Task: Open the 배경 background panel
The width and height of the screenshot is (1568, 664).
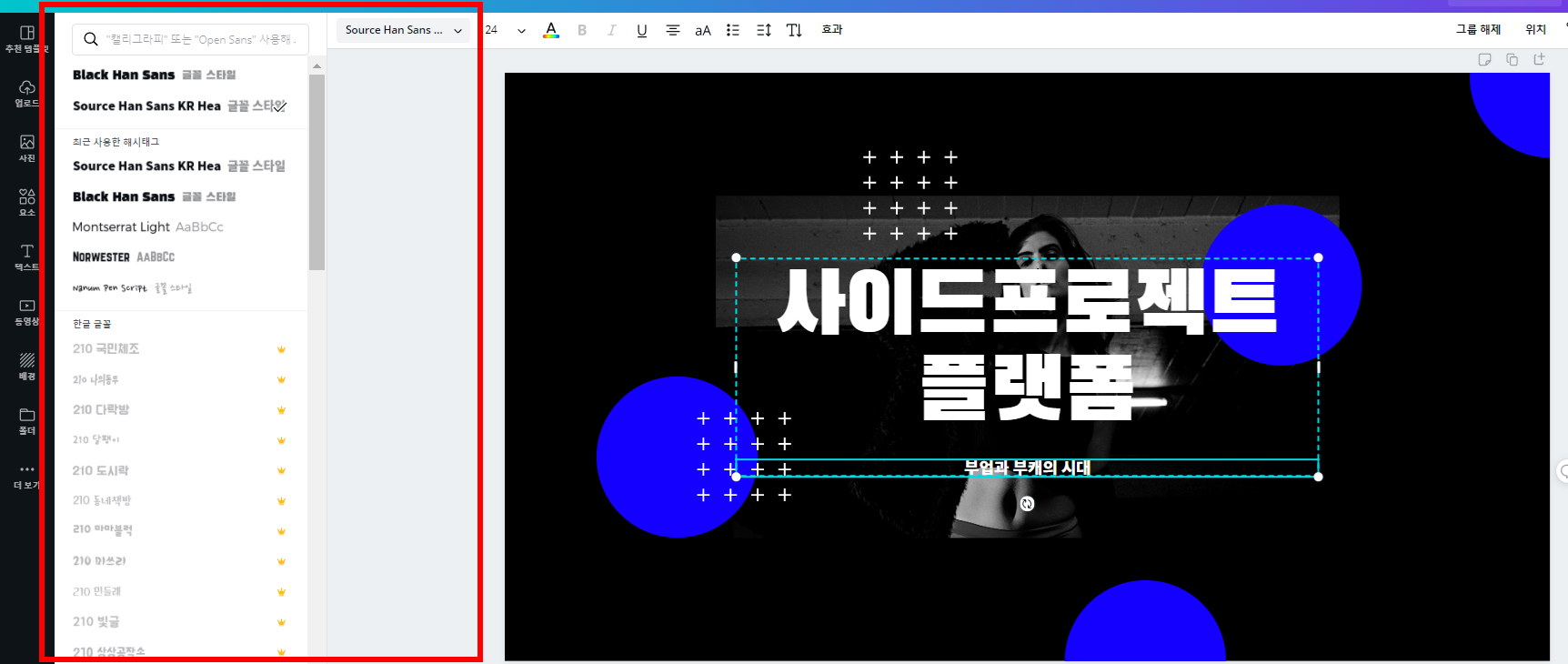Action: coord(26,367)
